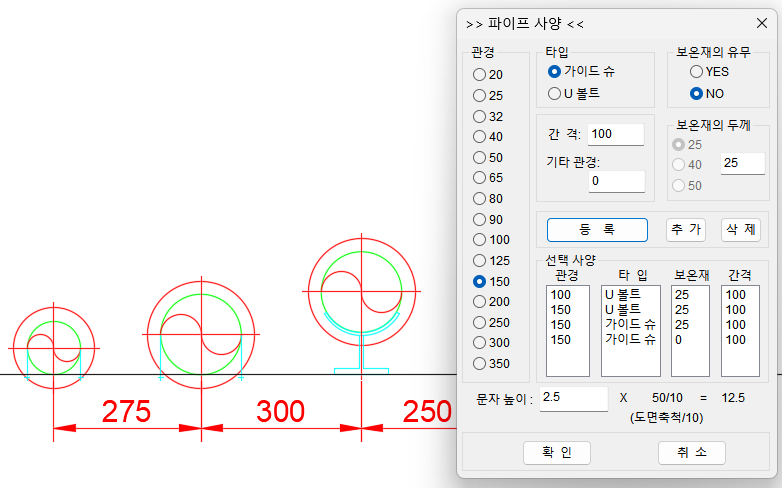Confirm with the 확 인 button
This screenshot has height=488, width=782.
tap(557, 453)
